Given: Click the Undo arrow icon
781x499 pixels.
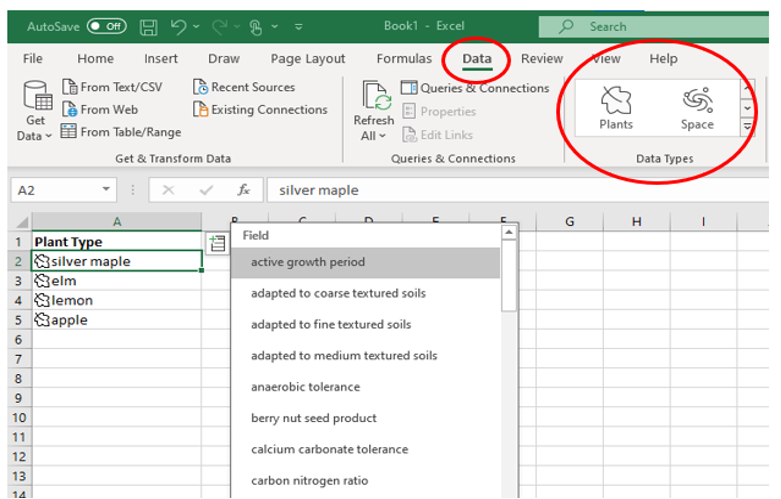Looking at the screenshot, I should tap(178, 26).
